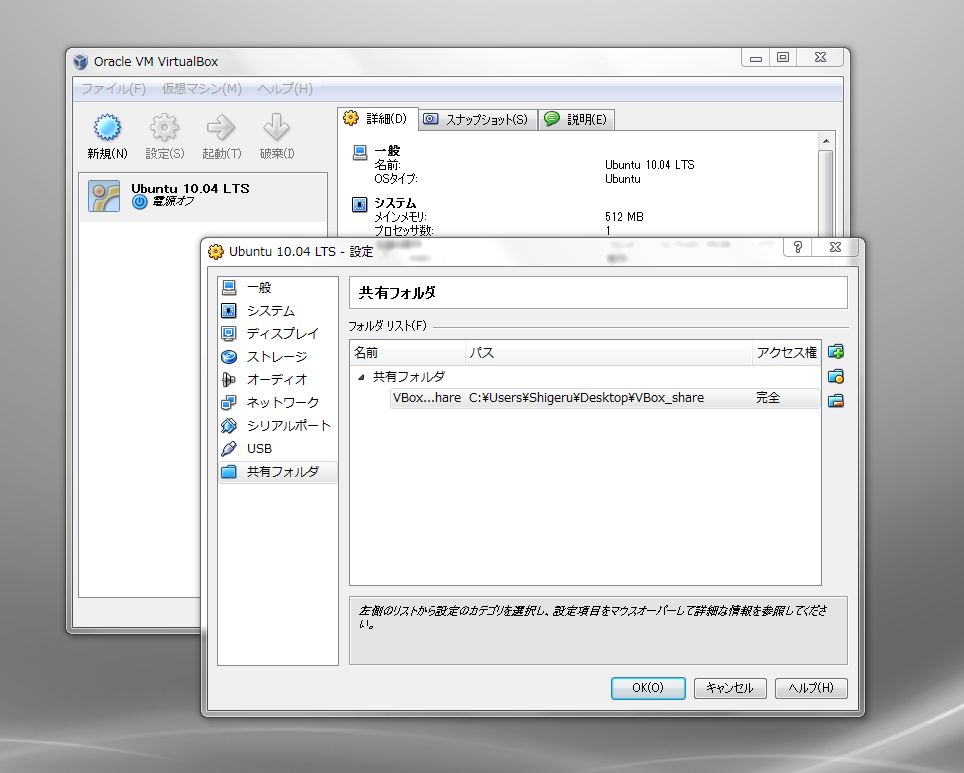The image size is (964, 773).
Task: Collapse the 共有フォルダ tree node
Action: pyautogui.click(x=362, y=377)
